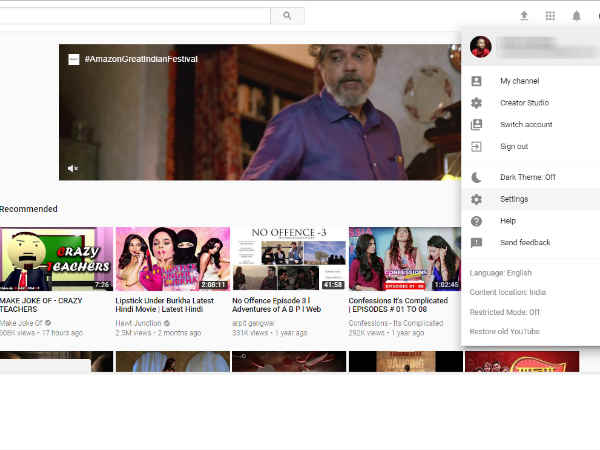Click '331K views - 1 year ago' text

269,333
